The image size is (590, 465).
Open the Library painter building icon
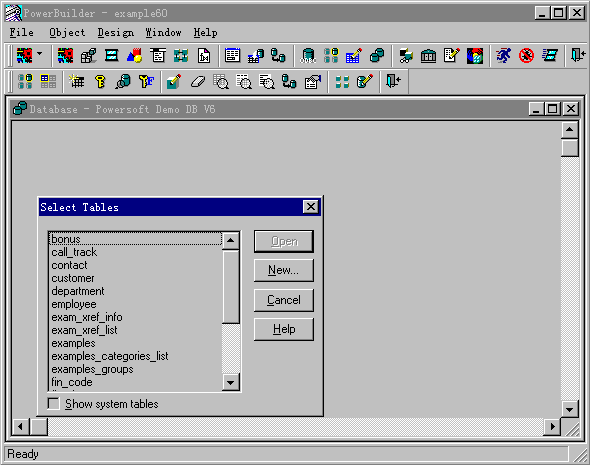point(429,56)
